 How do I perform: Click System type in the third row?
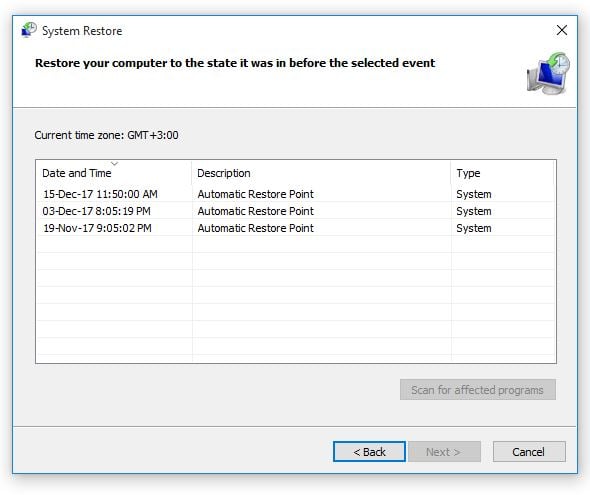[474, 228]
